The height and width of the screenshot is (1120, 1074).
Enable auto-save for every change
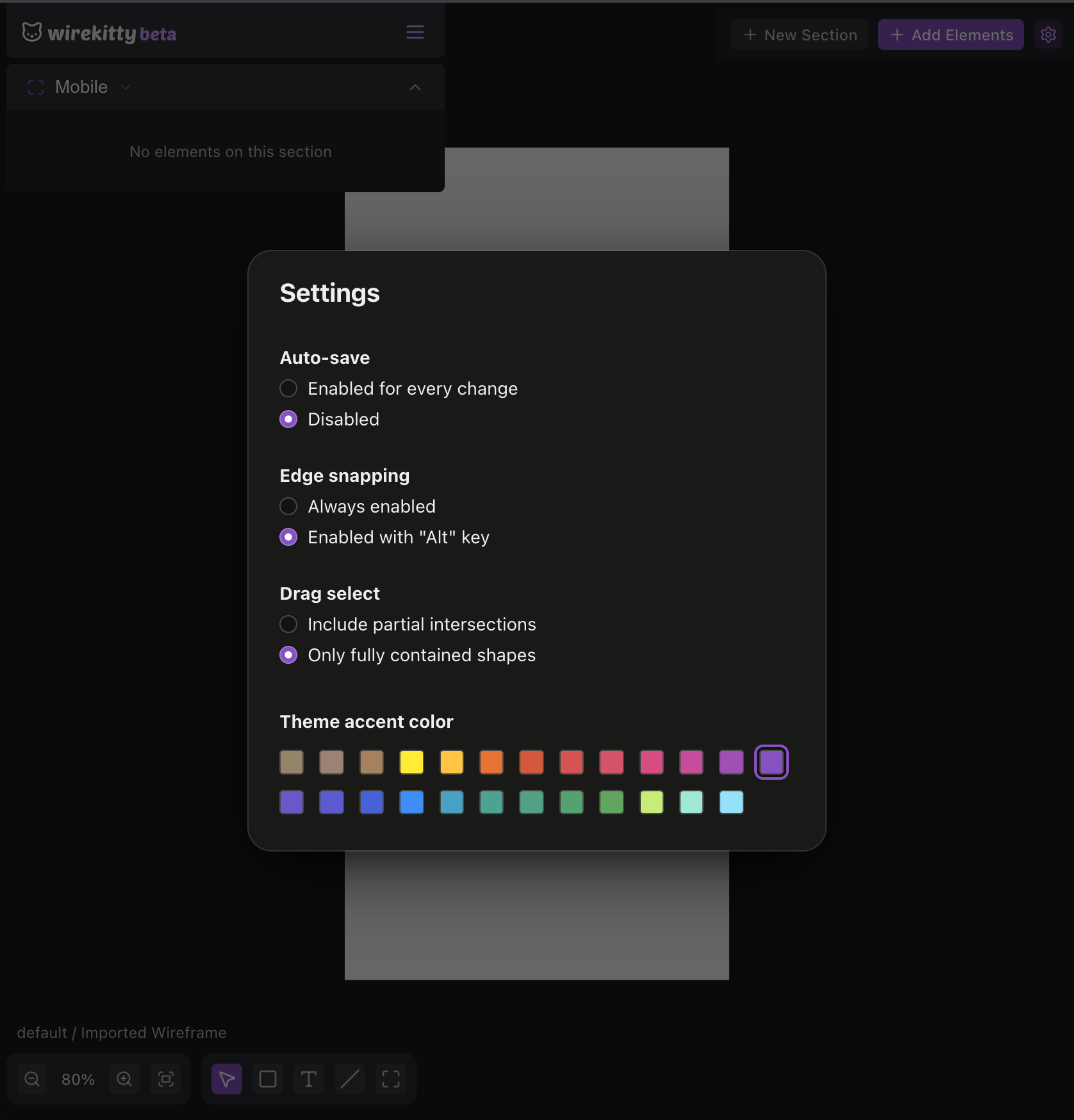click(288, 388)
